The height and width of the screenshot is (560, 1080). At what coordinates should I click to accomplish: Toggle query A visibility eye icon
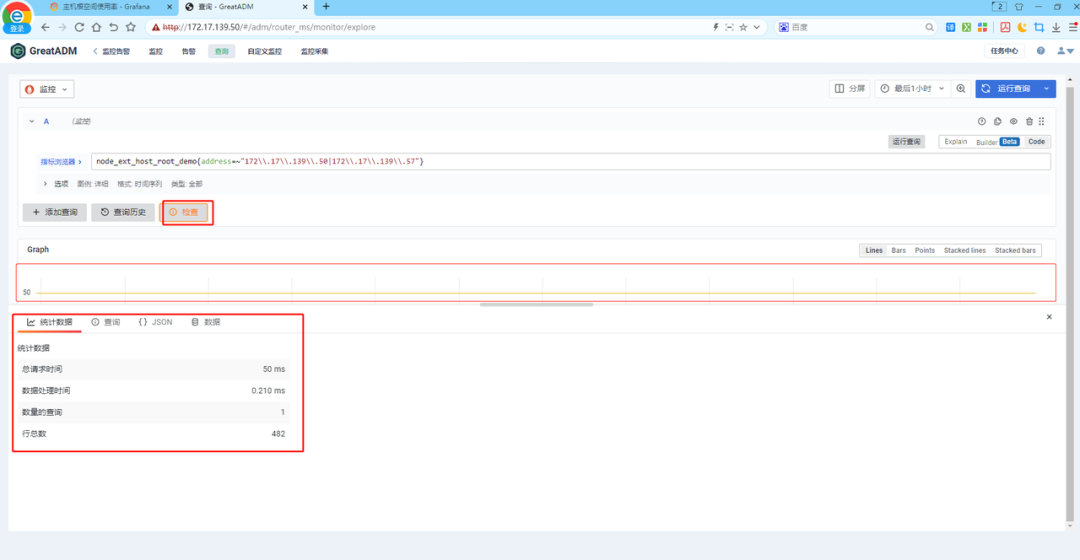1013,121
